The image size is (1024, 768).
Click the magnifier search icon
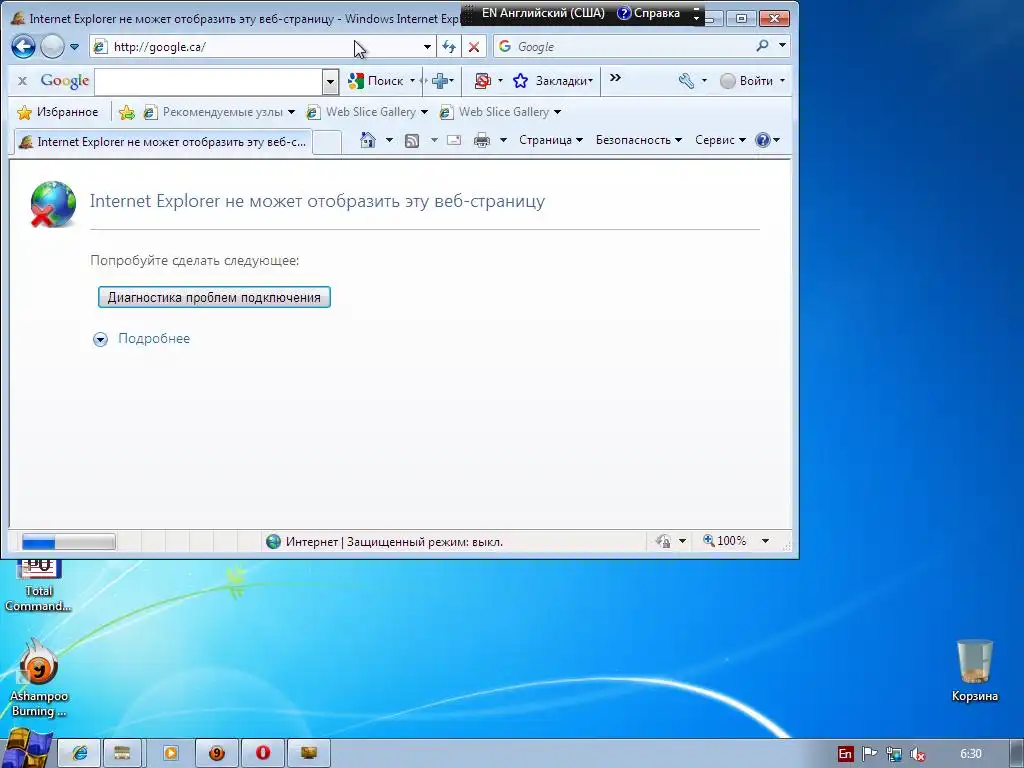point(762,46)
